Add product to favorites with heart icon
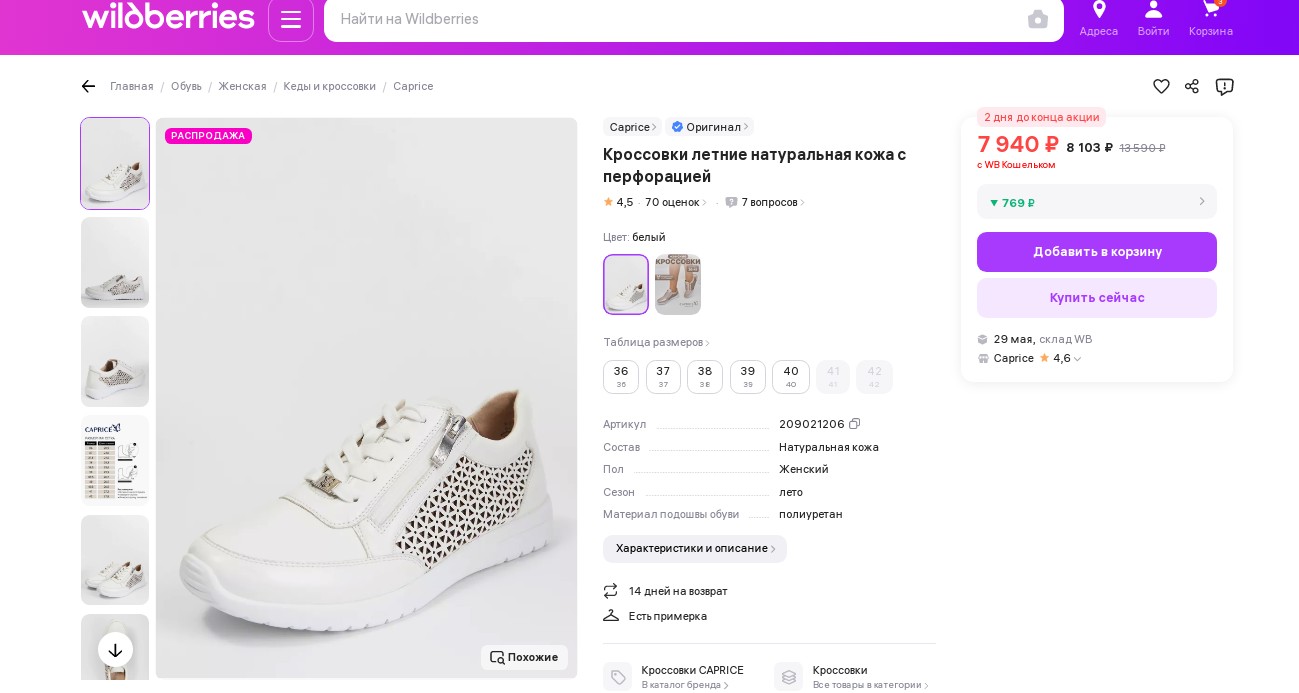1299x693 pixels. (x=1161, y=86)
